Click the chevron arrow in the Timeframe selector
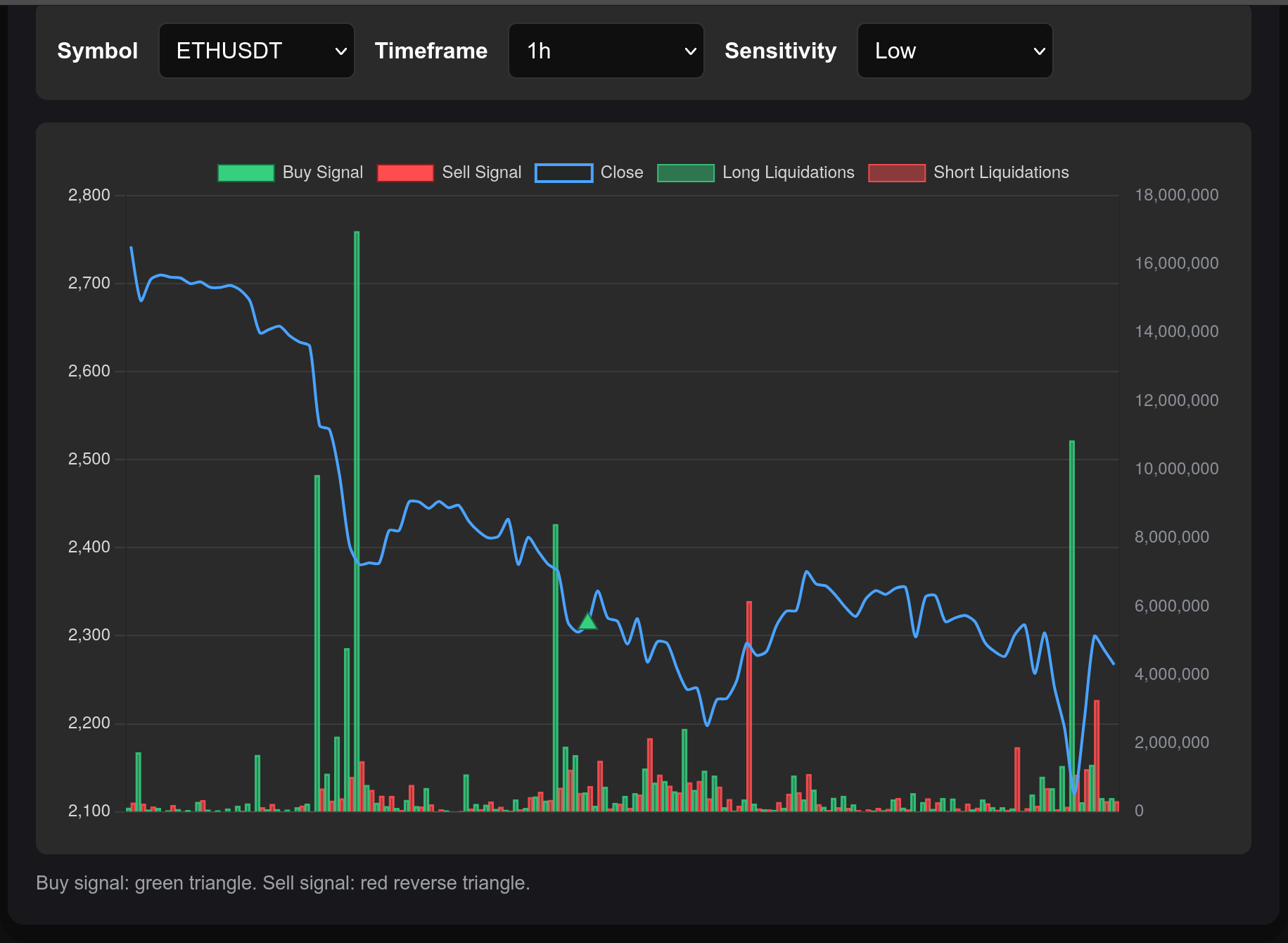Image resolution: width=1288 pixels, height=943 pixels. point(690,51)
